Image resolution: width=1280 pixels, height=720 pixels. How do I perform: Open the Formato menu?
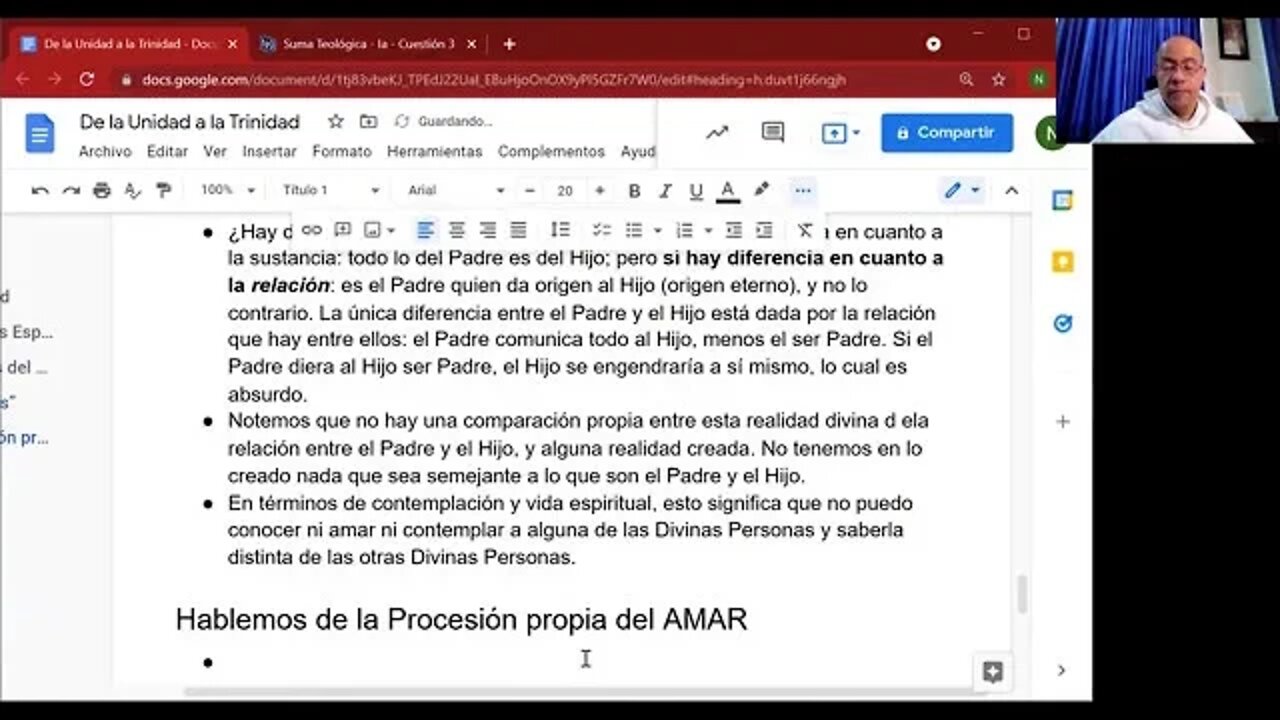click(x=342, y=151)
